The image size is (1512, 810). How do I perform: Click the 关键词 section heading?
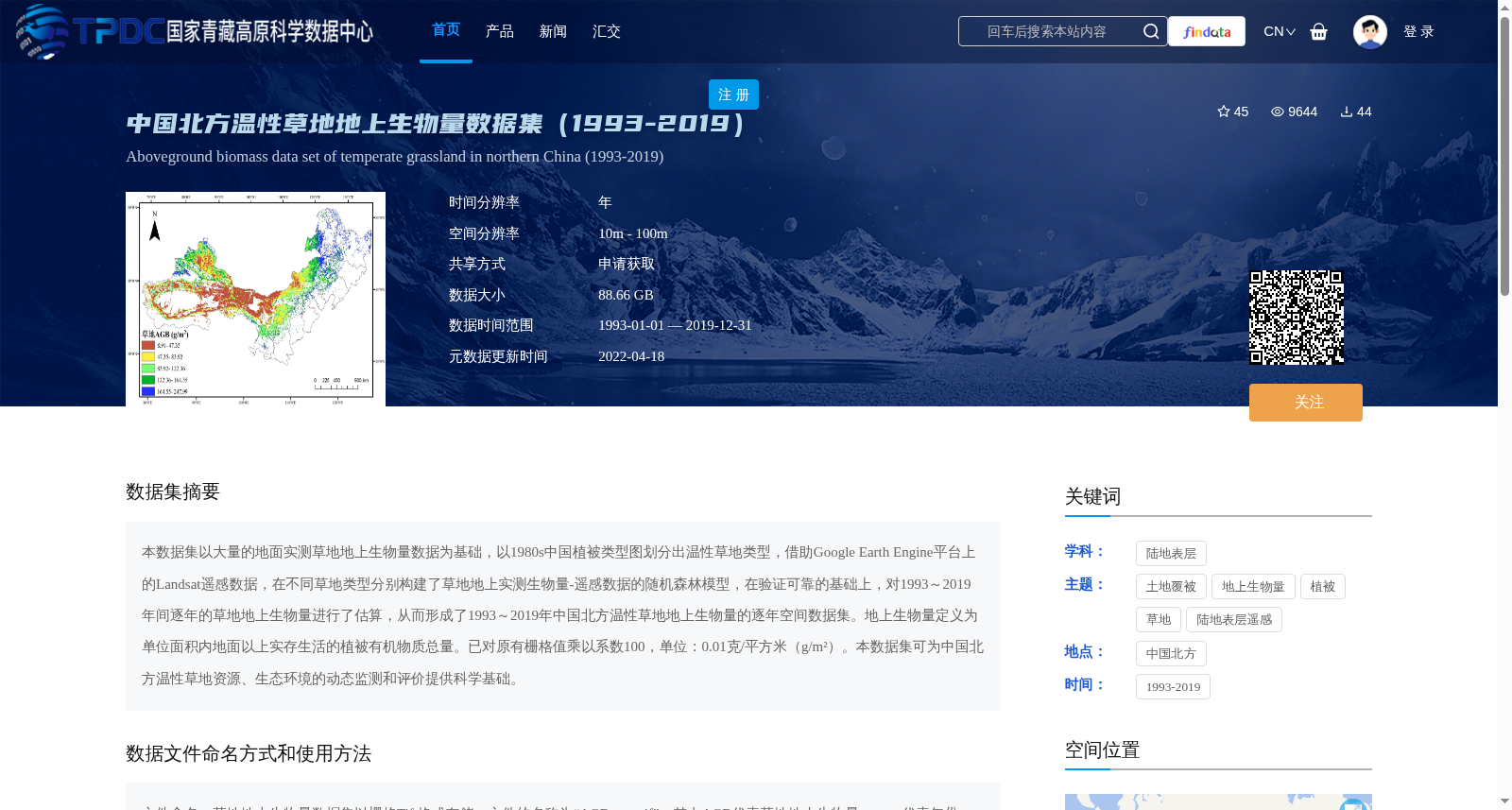[x=1092, y=496]
